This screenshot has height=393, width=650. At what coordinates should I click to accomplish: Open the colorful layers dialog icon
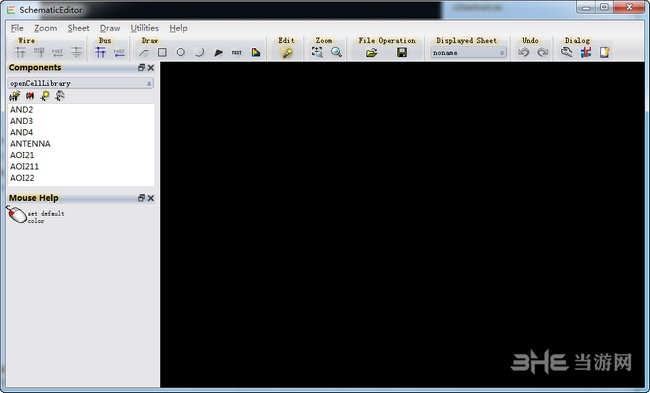pyautogui.click(x=585, y=52)
